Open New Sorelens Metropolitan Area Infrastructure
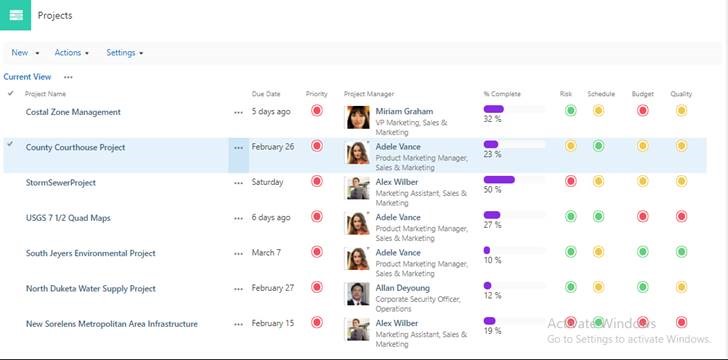Screen dimensions: 728x360 click(x=112, y=324)
